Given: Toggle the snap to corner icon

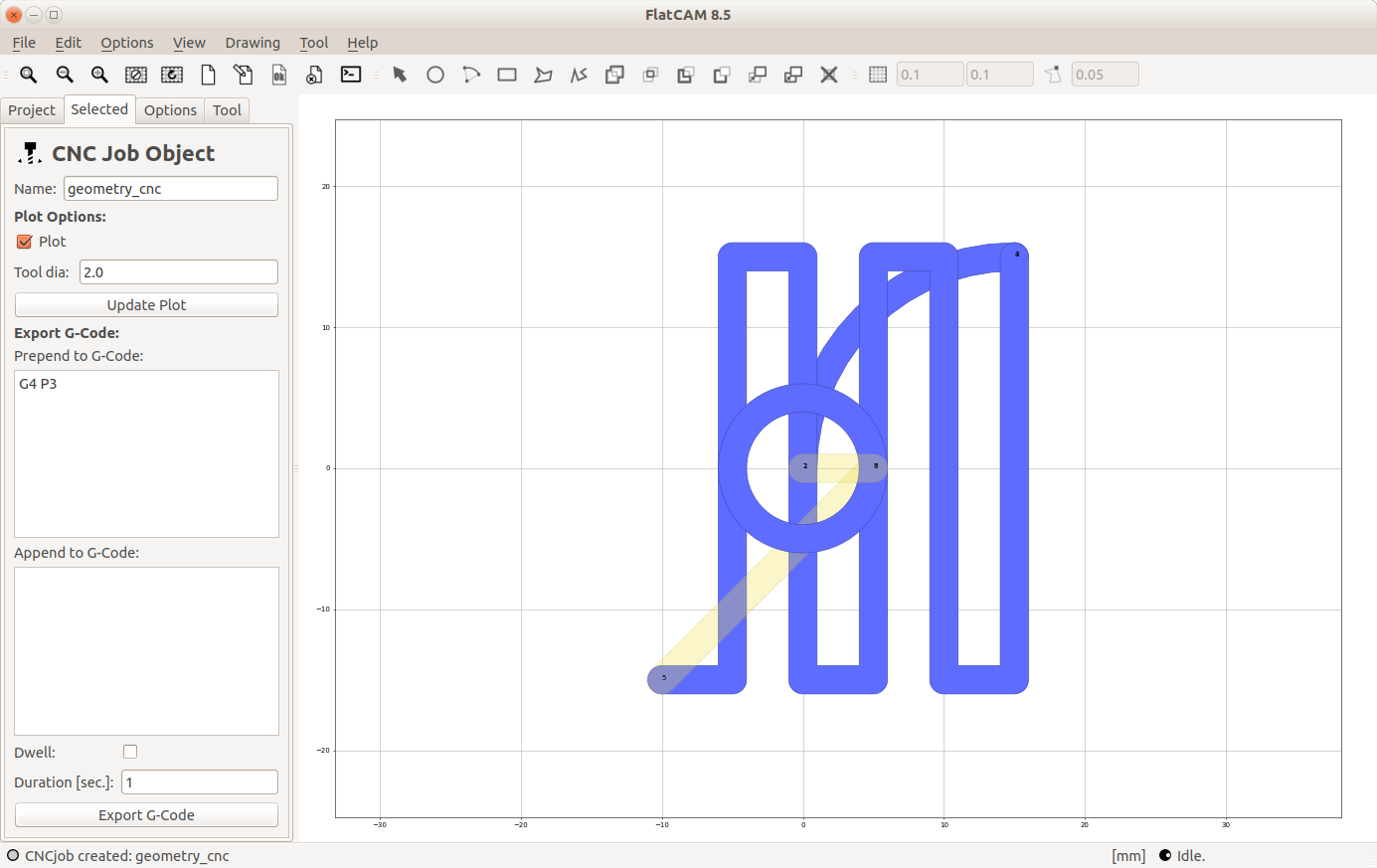Looking at the screenshot, I should click(x=1053, y=75).
